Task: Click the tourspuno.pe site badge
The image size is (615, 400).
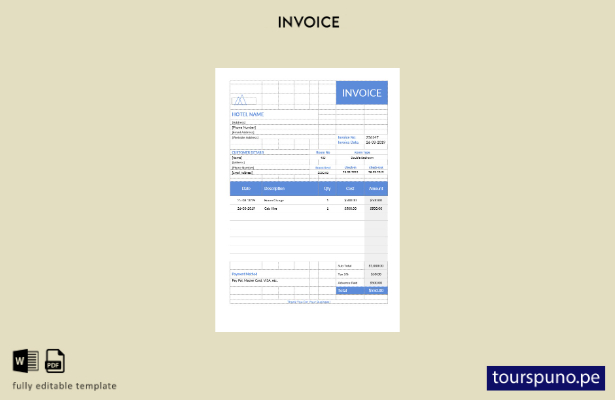Action: coord(546,378)
